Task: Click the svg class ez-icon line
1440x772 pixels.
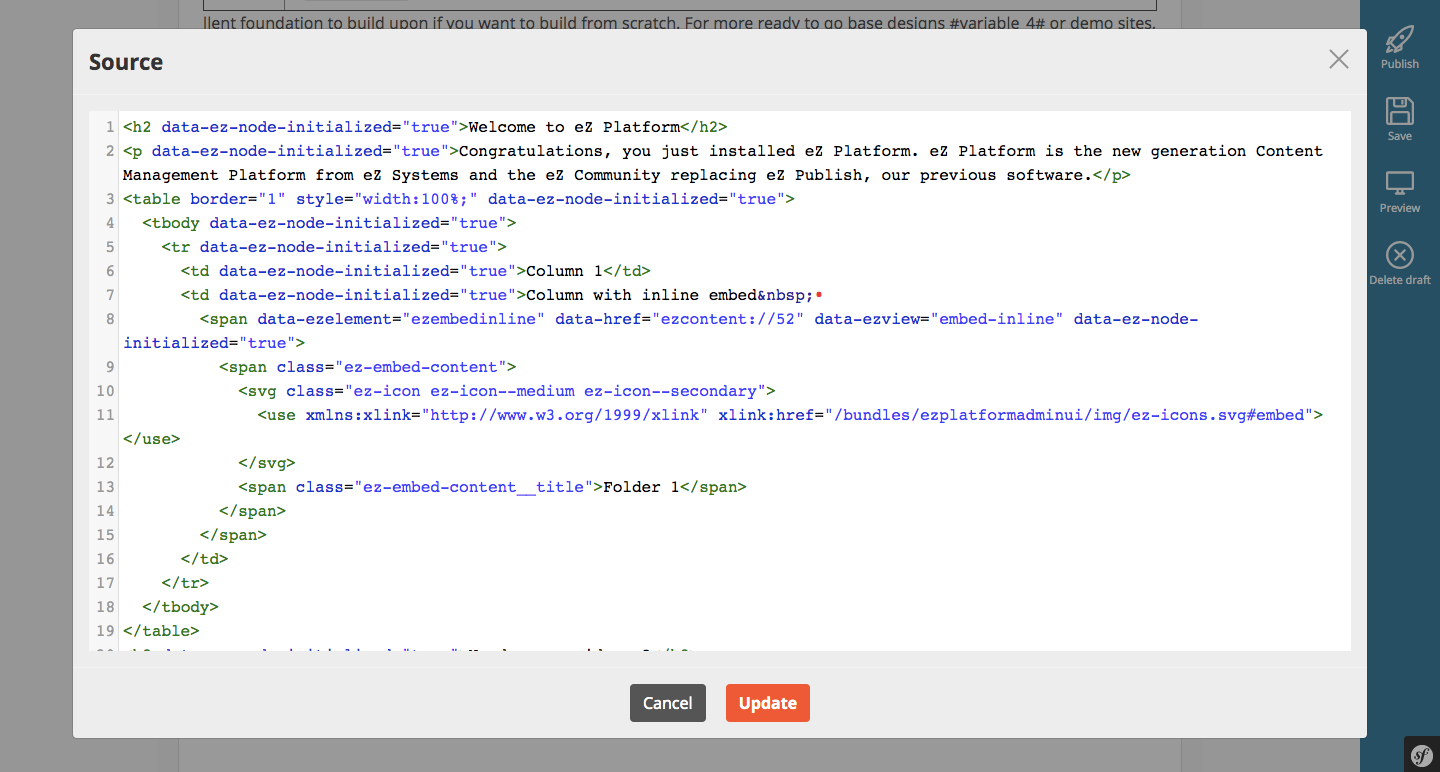Action: pyautogui.click(x=506, y=391)
